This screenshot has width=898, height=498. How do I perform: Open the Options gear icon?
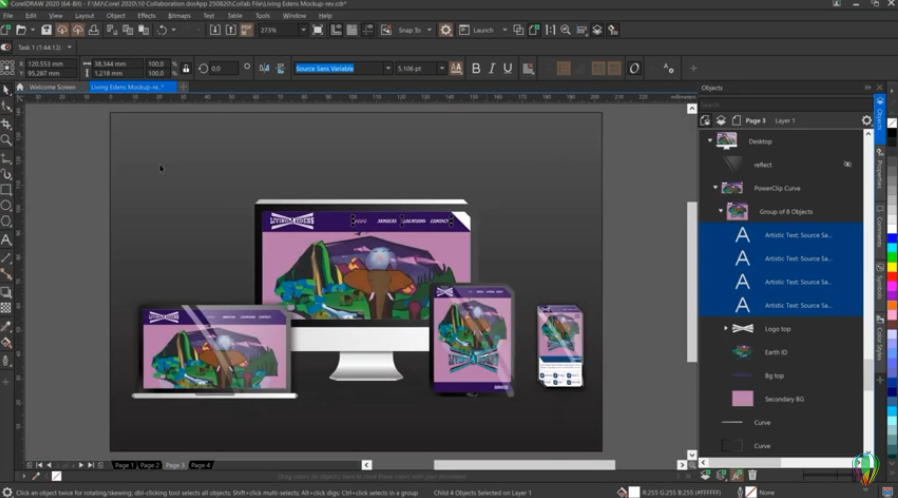point(446,30)
